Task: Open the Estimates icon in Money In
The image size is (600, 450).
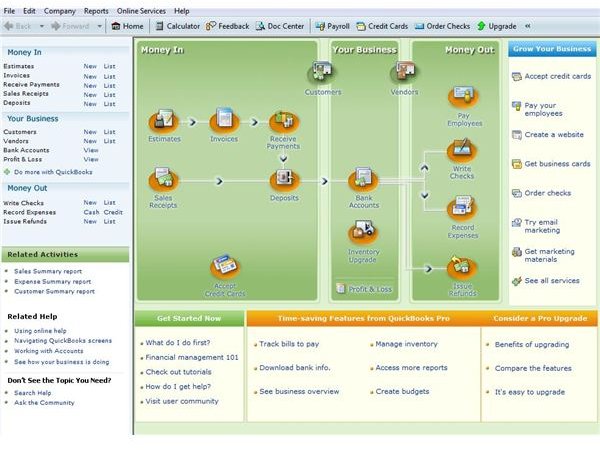Action: [x=164, y=121]
